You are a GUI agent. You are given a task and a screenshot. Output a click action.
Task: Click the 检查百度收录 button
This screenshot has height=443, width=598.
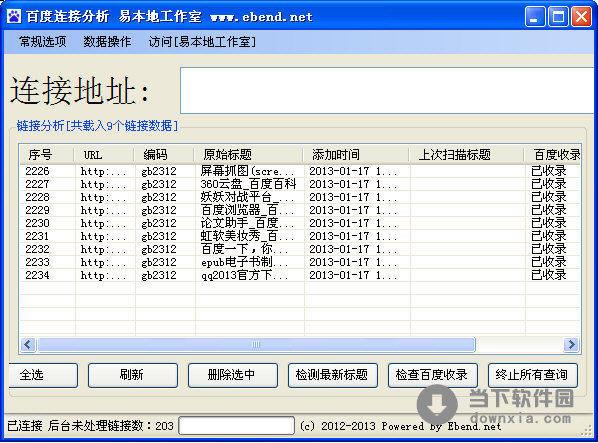[432, 375]
